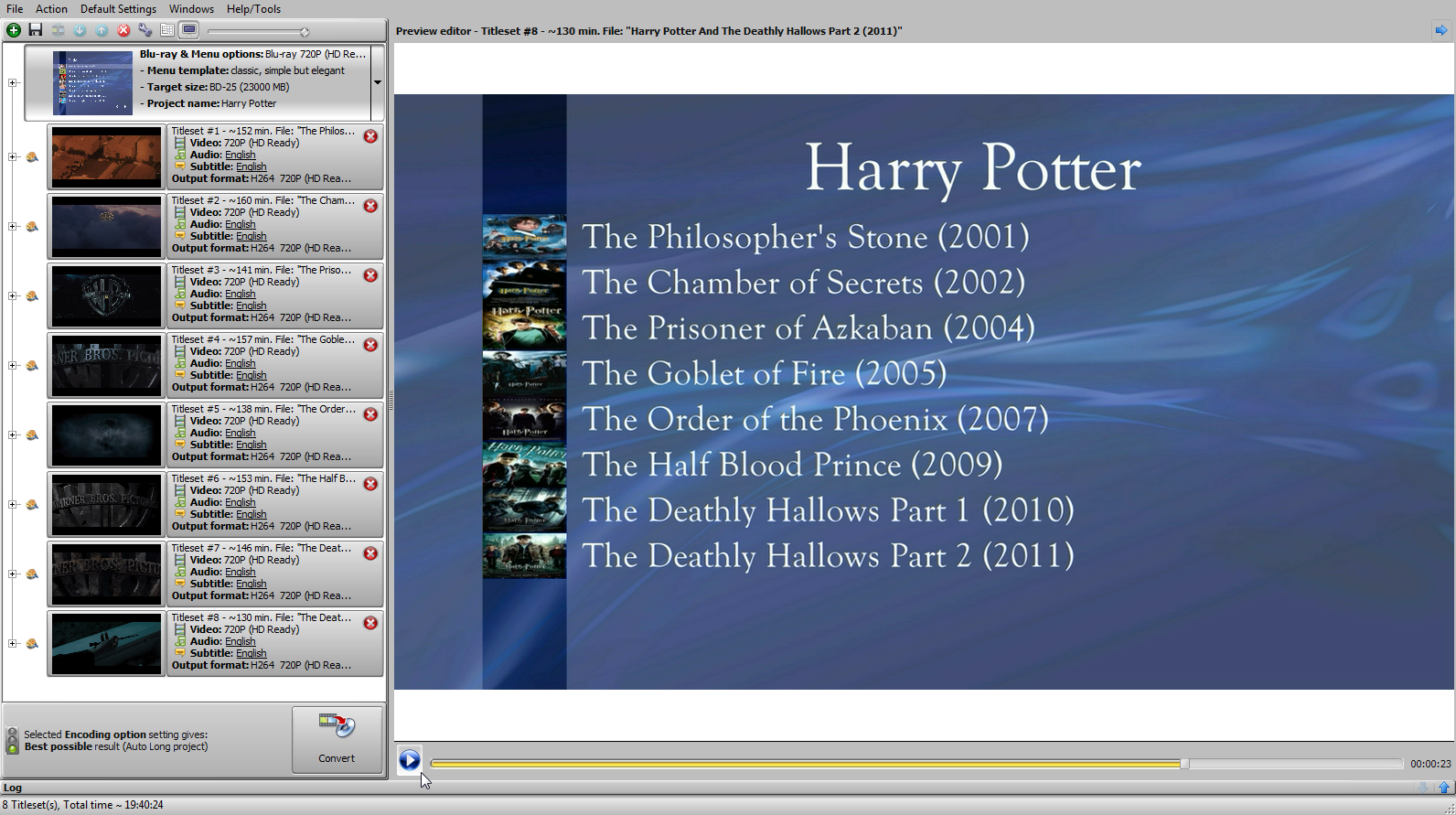Open the Windows menu
This screenshot has width=1456, height=815.
191,9
